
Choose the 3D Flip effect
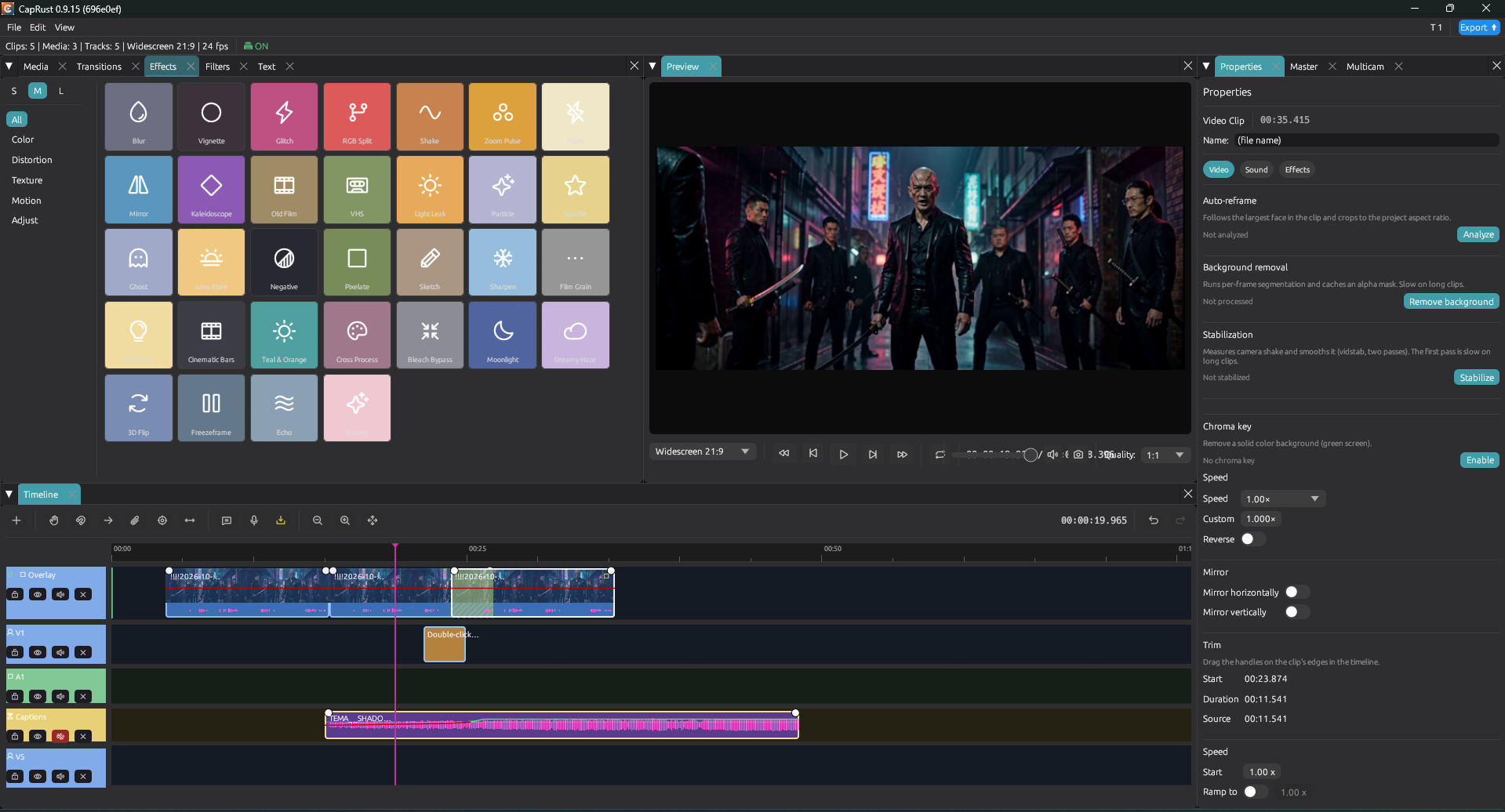tap(138, 408)
